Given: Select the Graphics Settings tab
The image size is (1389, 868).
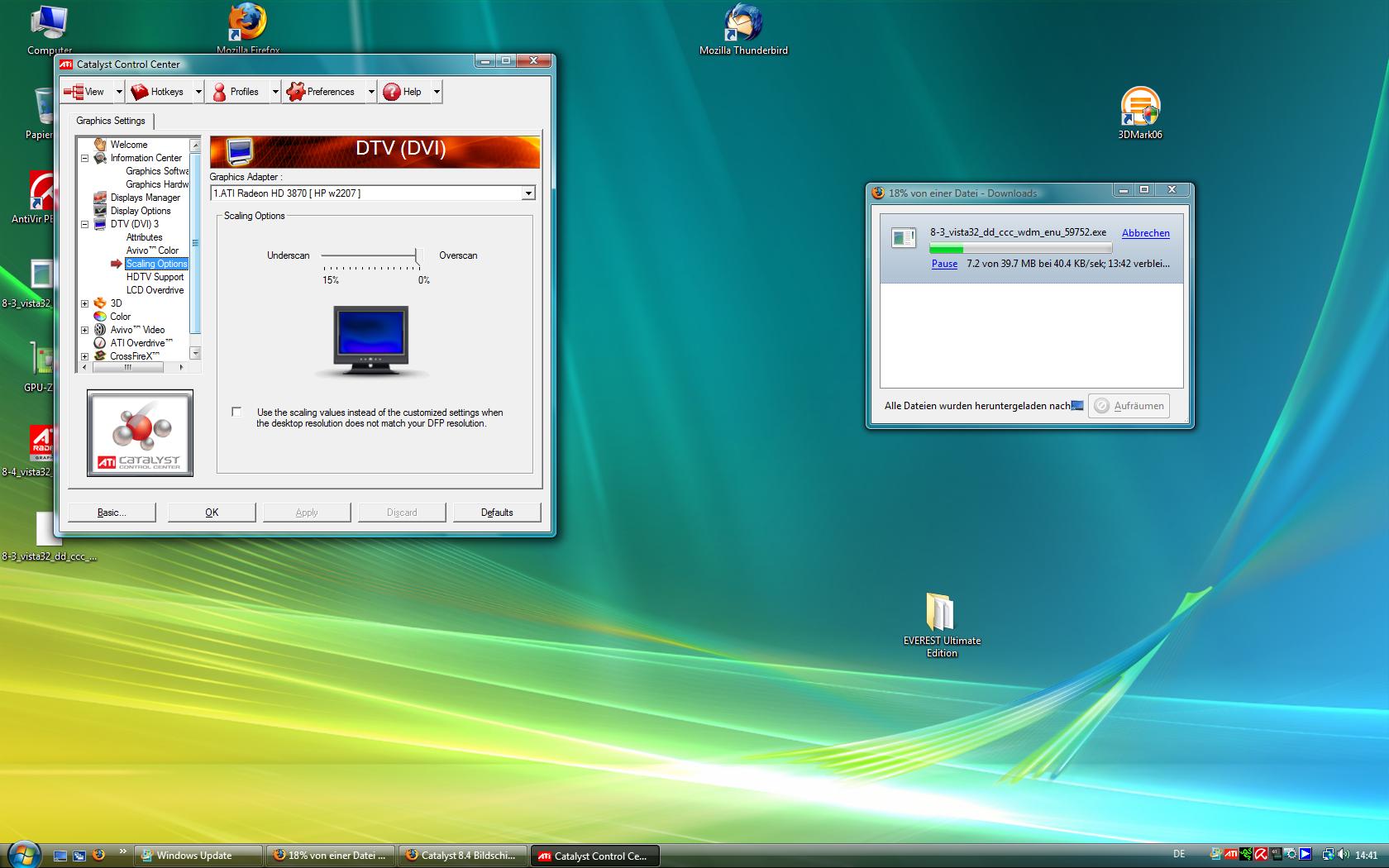Looking at the screenshot, I should pyautogui.click(x=111, y=121).
